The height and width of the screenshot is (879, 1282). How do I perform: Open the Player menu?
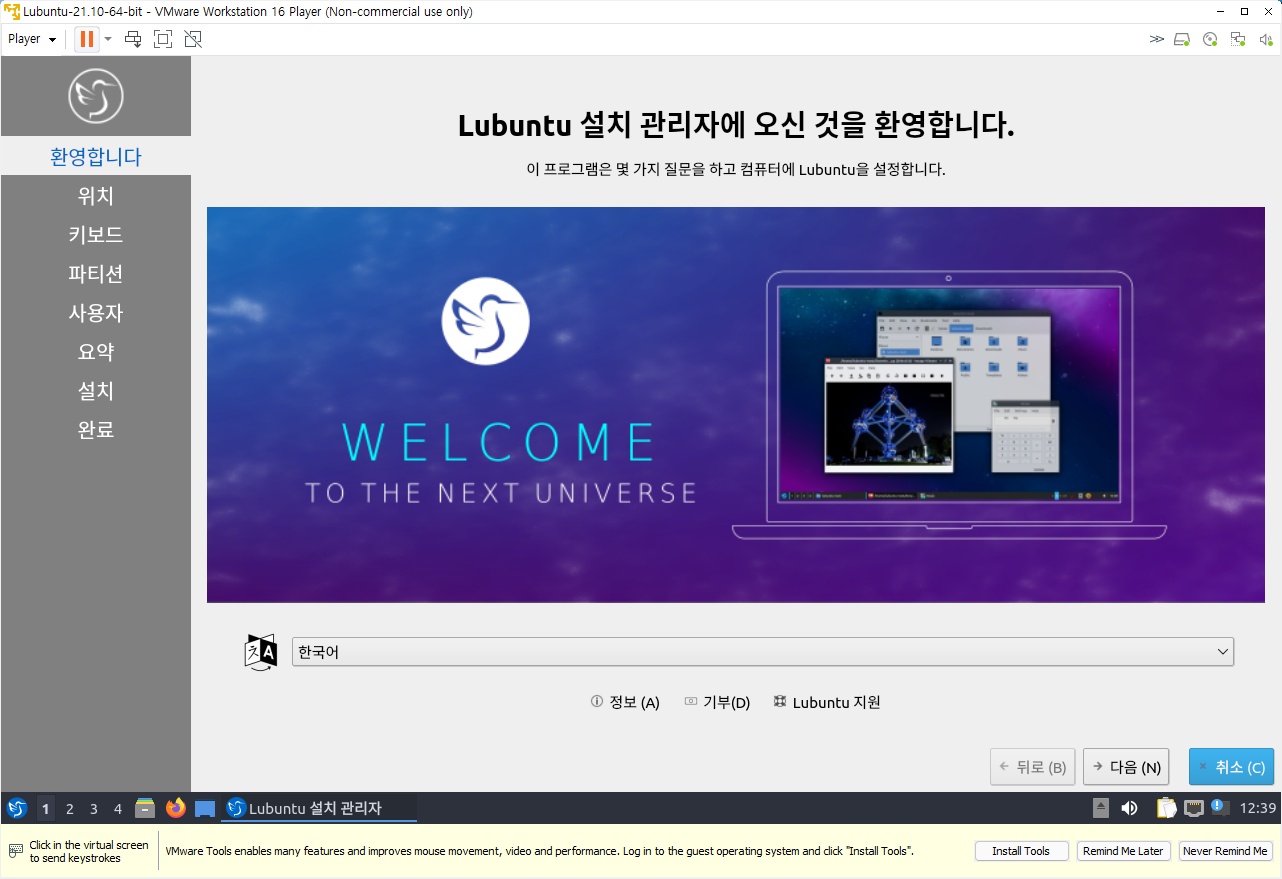[x=32, y=39]
